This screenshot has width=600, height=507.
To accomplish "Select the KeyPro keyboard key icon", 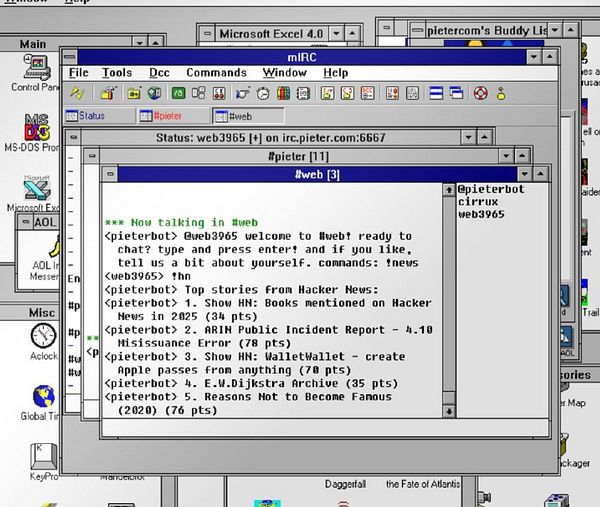I will pyautogui.click(x=44, y=456).
